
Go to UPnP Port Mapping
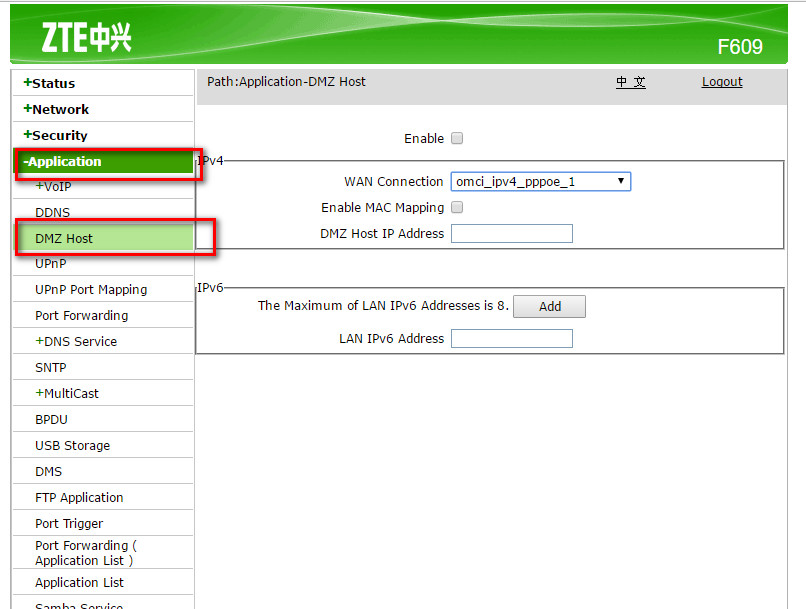tap(91, 290)
